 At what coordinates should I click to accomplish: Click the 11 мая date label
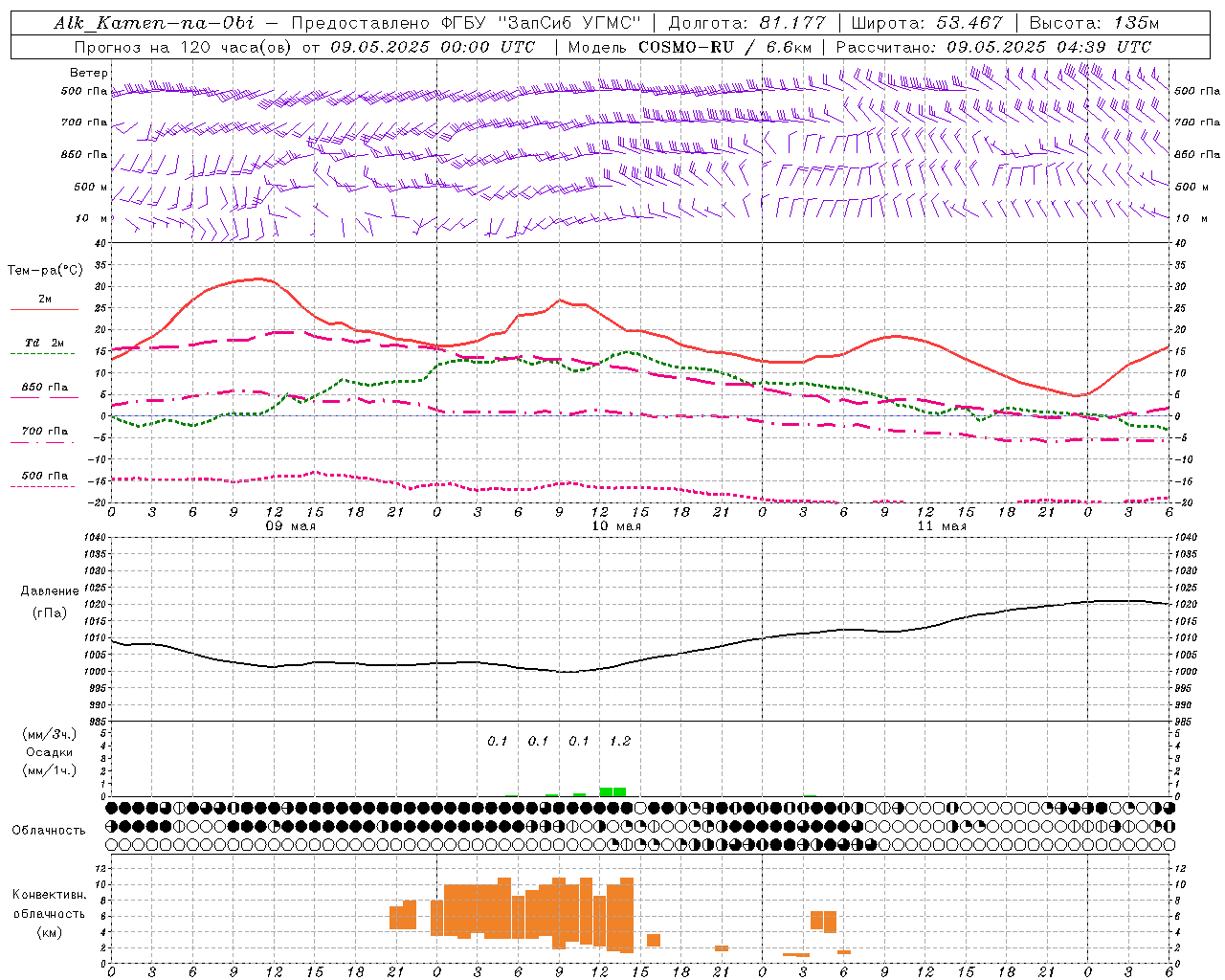click(942, 526)
